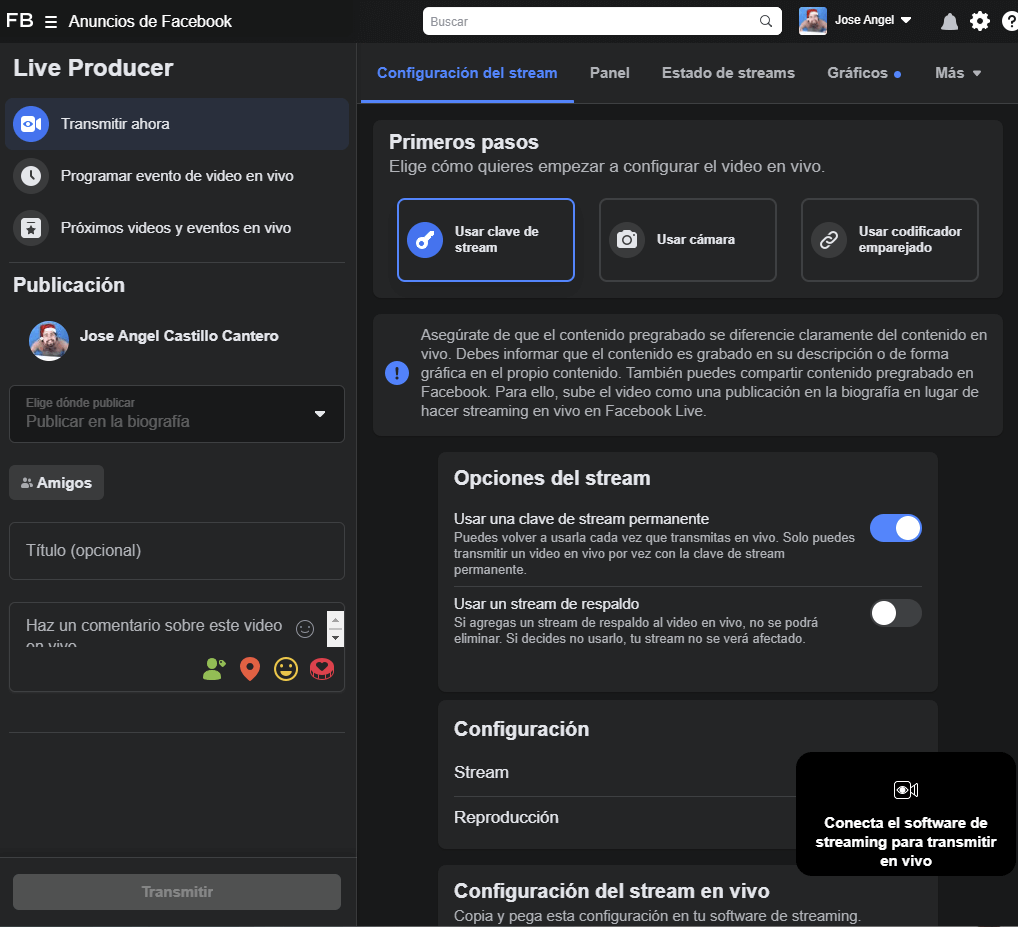Switch to the Estado de streams tab
Screen dimensions: 1018x927
[x=728, y=73]
